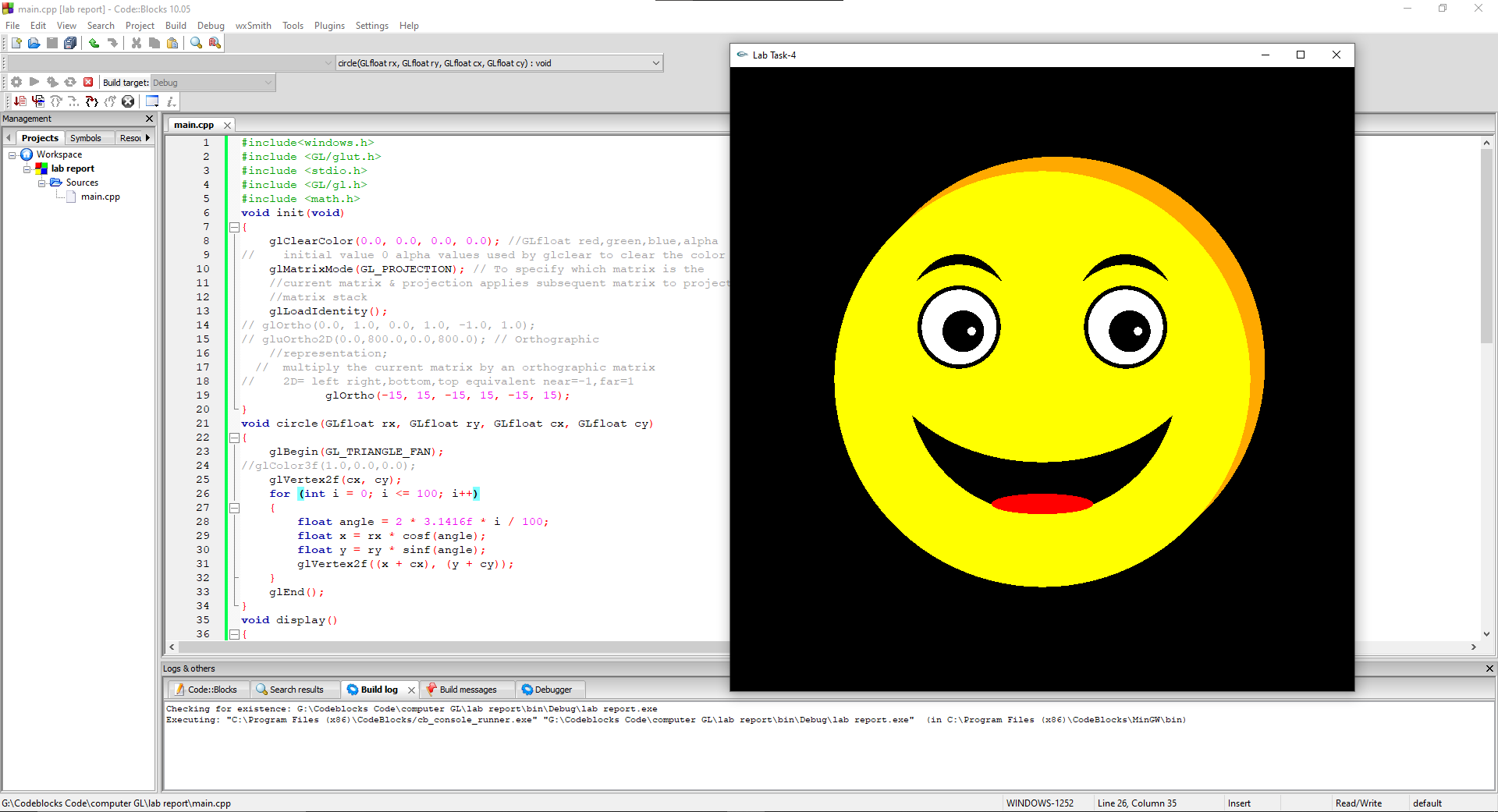Image resolution: width=1498 pixels, height=812 pixels.
Task: Collapse the Workspace tree node
Action: point(12,155)
